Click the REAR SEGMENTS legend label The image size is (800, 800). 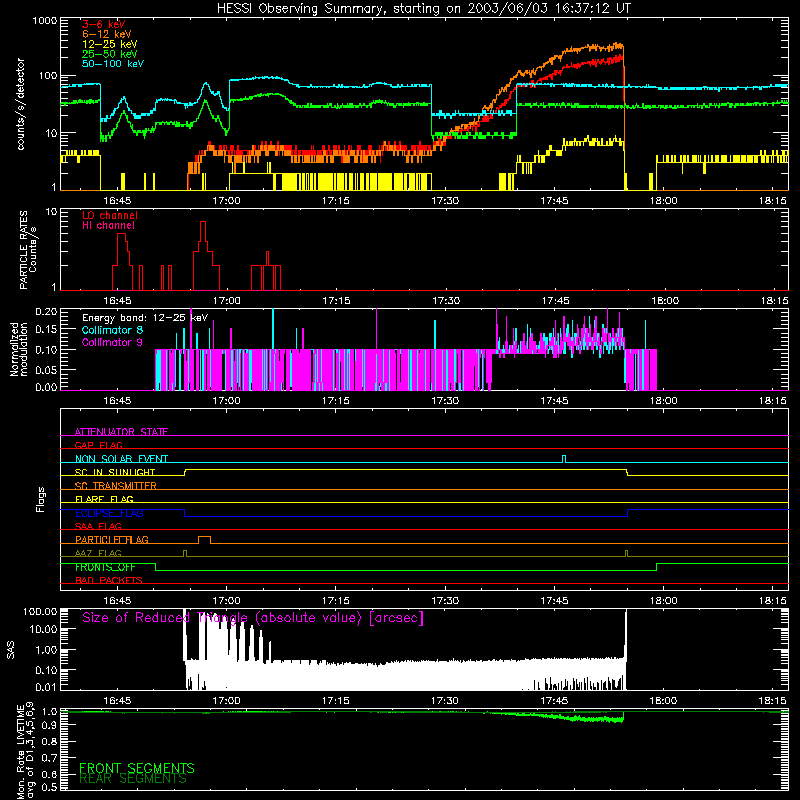133,779
